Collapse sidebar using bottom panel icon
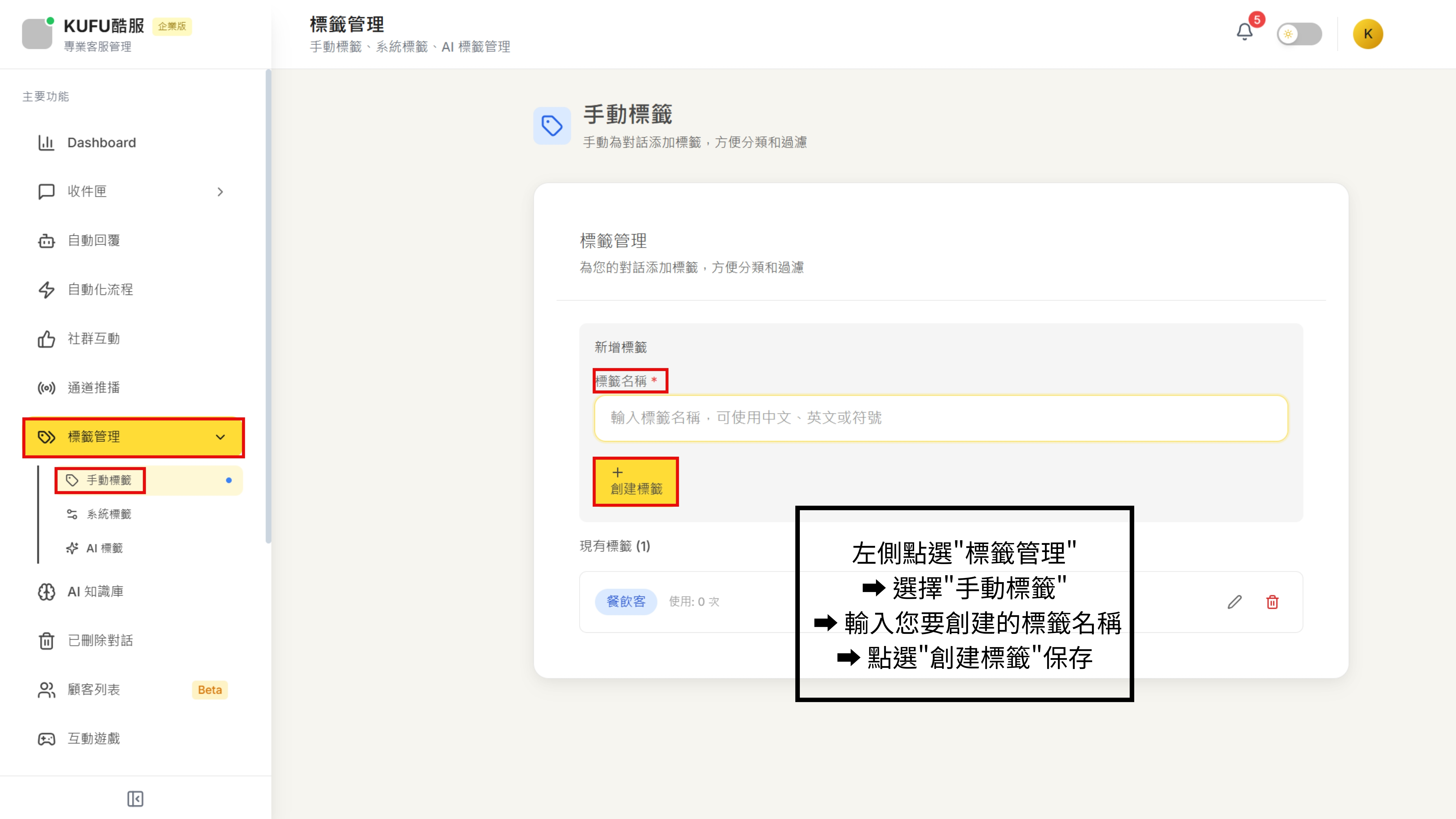1456x819 pixels. point(135,799)
